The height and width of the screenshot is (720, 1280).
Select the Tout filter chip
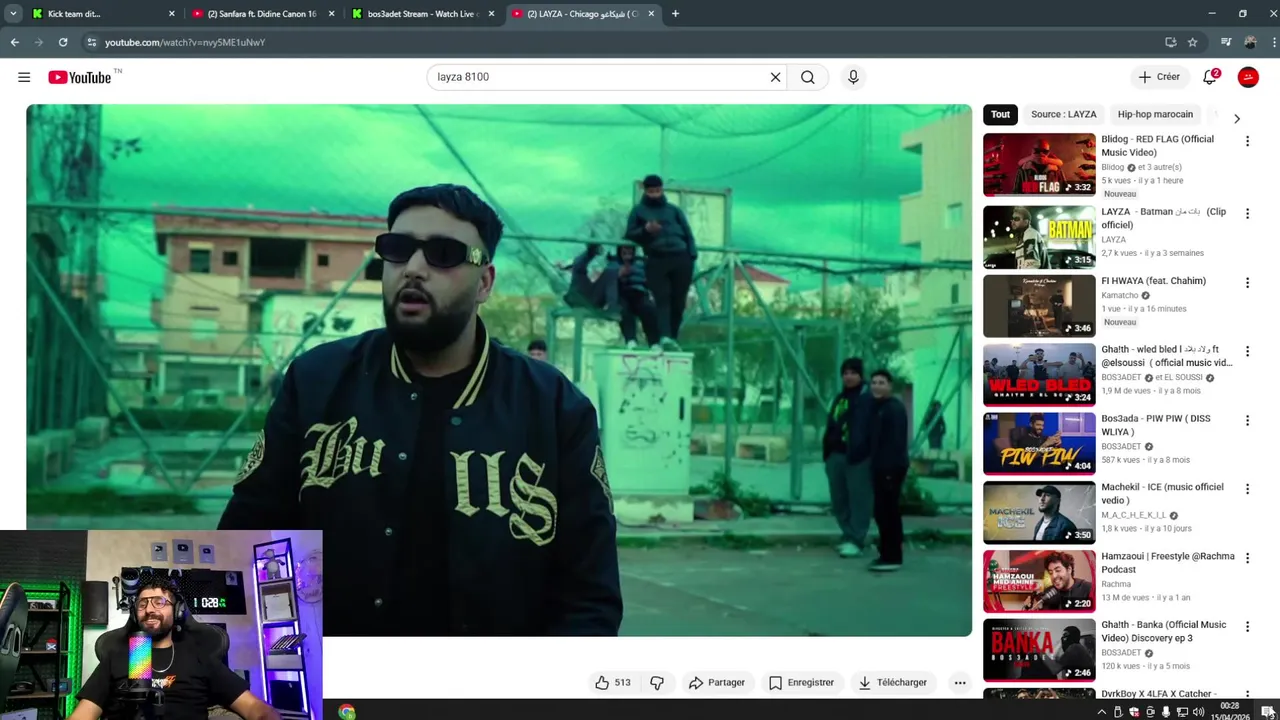click(1000, 114)
